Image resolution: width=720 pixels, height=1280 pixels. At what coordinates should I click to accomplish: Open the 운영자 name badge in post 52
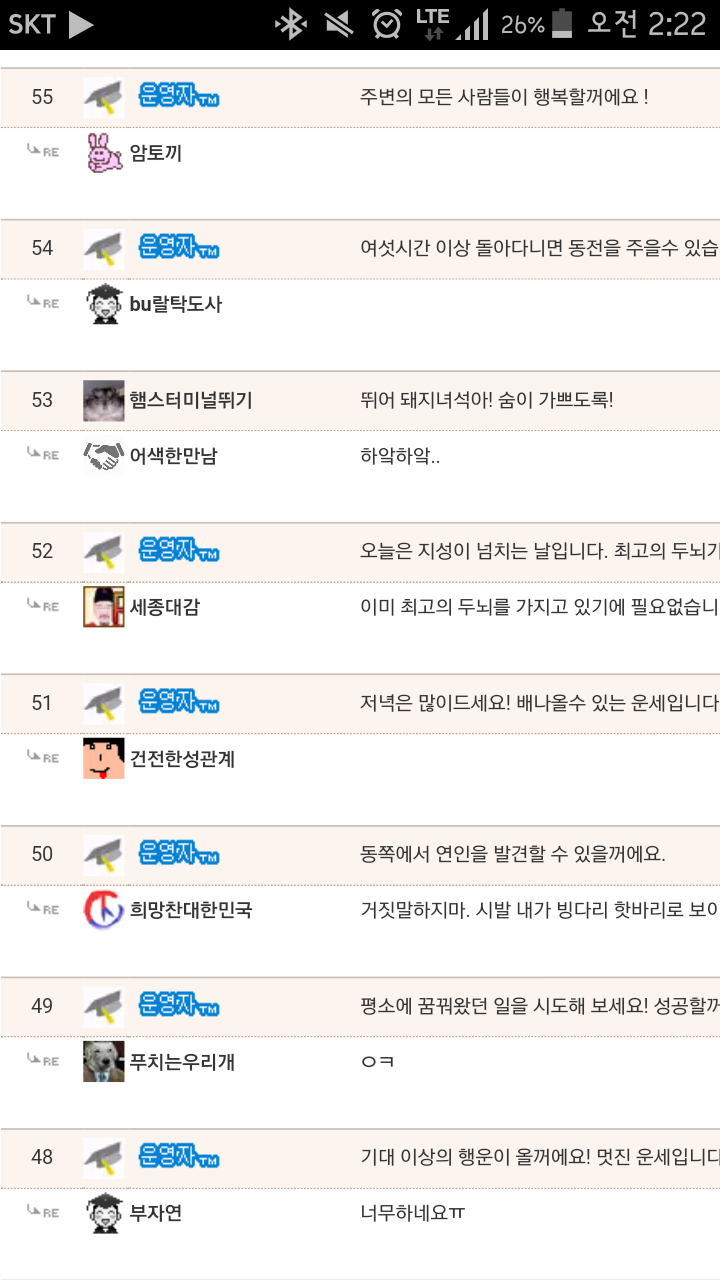coord(179,551)
